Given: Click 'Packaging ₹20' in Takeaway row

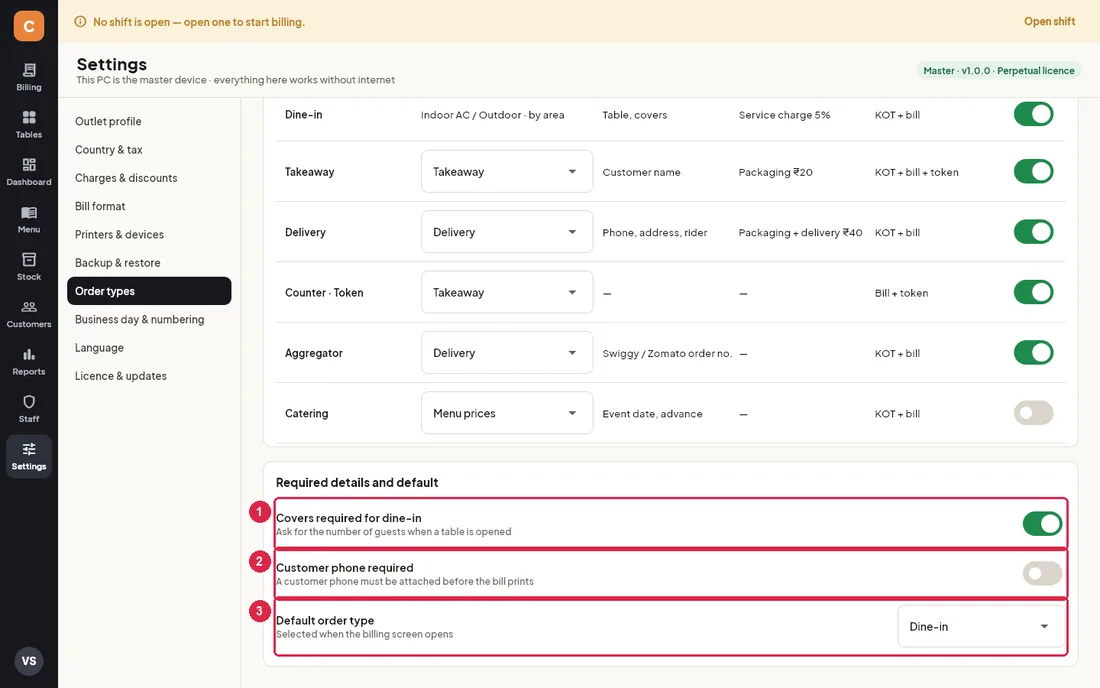Looking at the screenshot, I should [775, 173].
